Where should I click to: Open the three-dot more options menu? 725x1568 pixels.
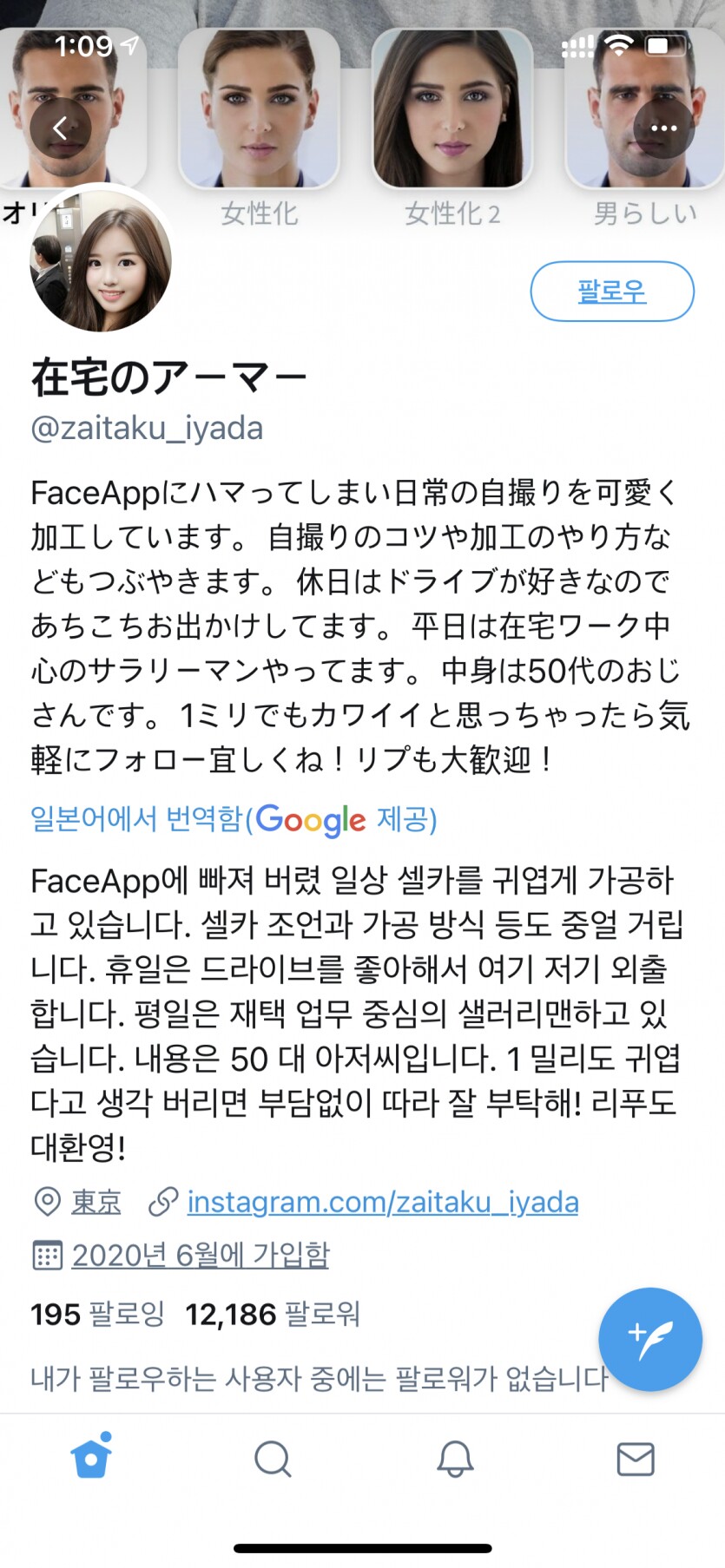(x=664, y=128)
